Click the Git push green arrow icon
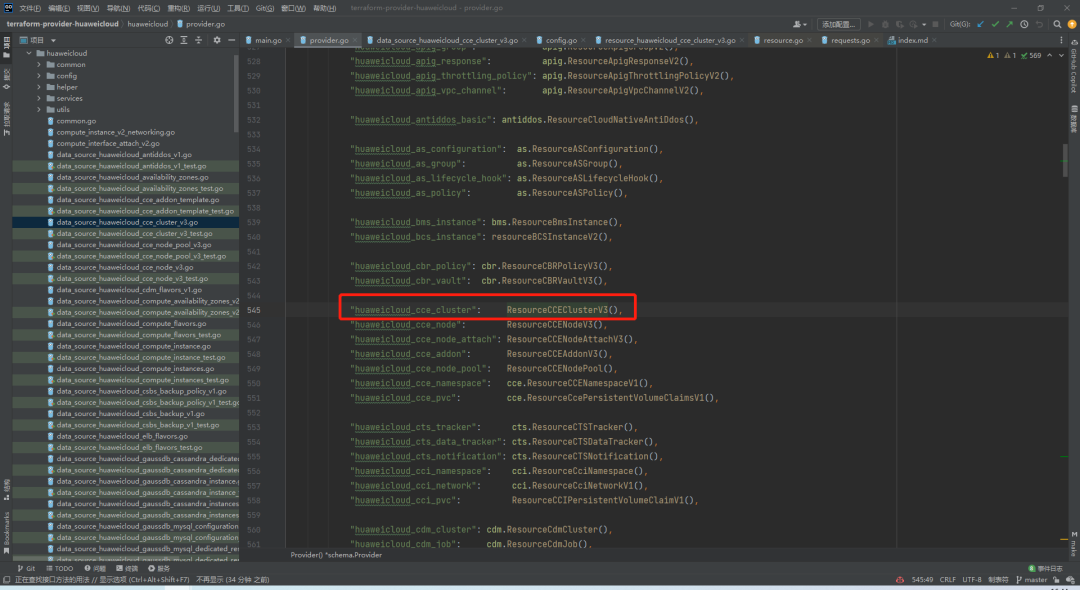Screen dimensions: 1080x590 (x=1009, y=24)
